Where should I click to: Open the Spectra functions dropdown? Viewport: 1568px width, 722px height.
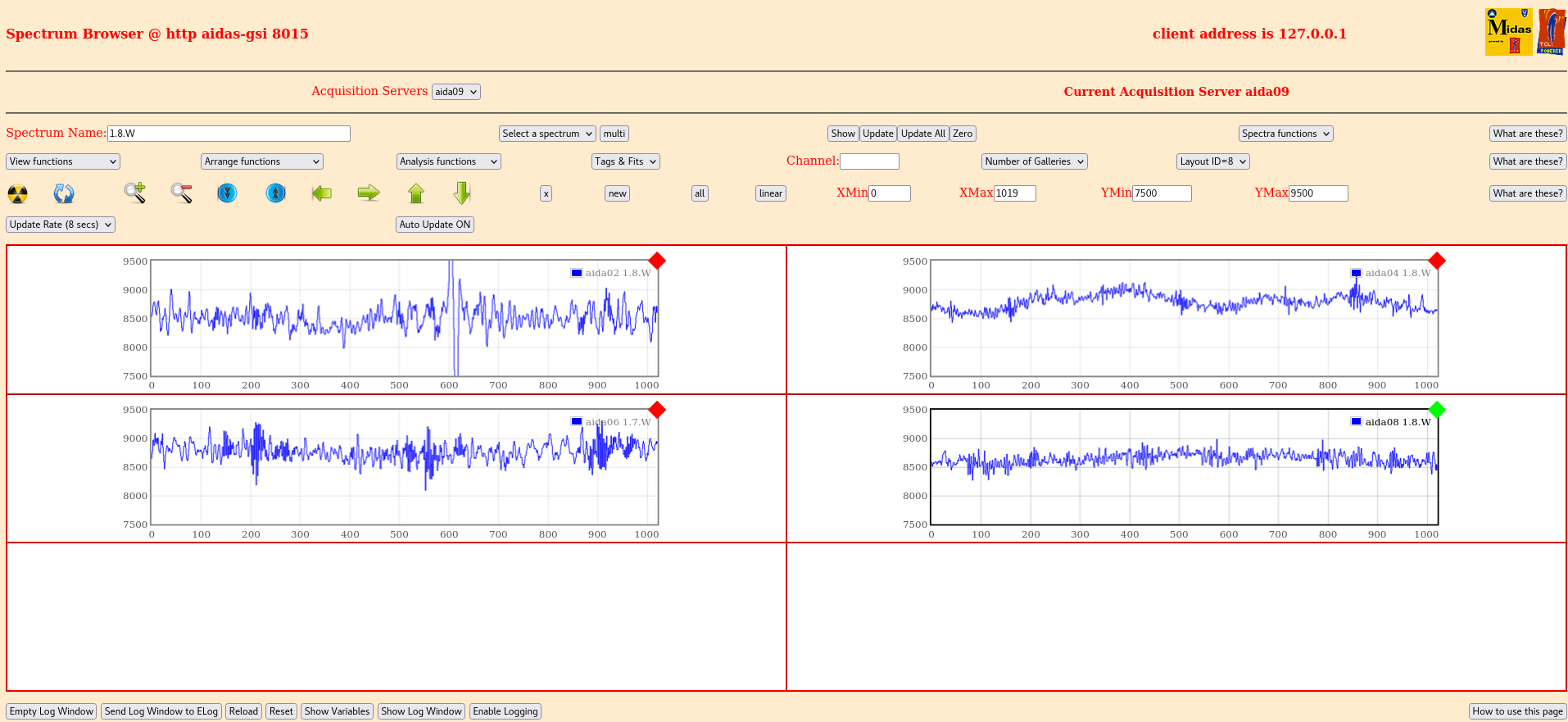(x=1286, y=134)
